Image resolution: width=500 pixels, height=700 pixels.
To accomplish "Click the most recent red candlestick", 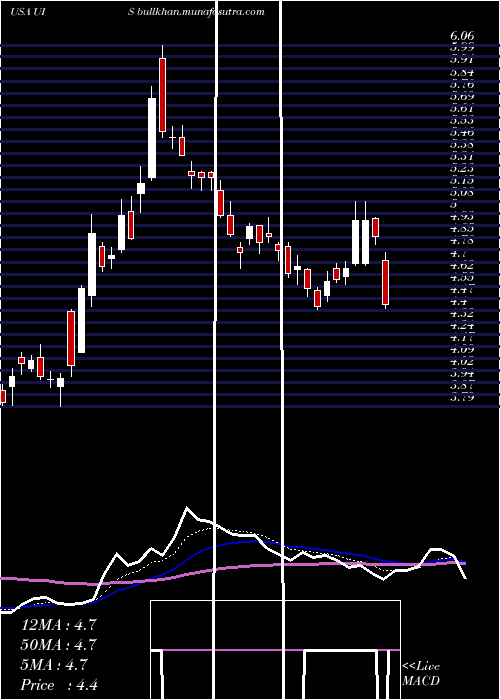I will click(386, 282).
